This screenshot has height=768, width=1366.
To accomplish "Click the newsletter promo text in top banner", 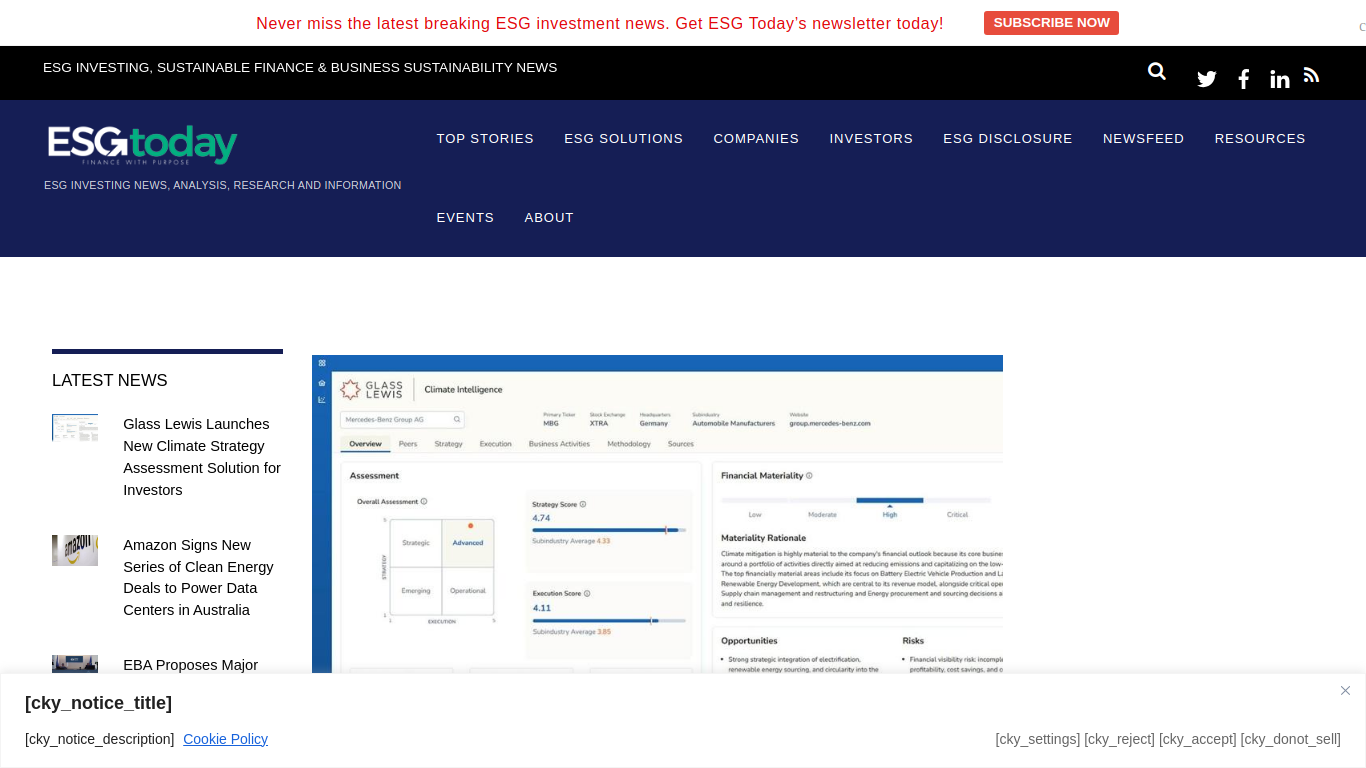I will coord(600,23).
